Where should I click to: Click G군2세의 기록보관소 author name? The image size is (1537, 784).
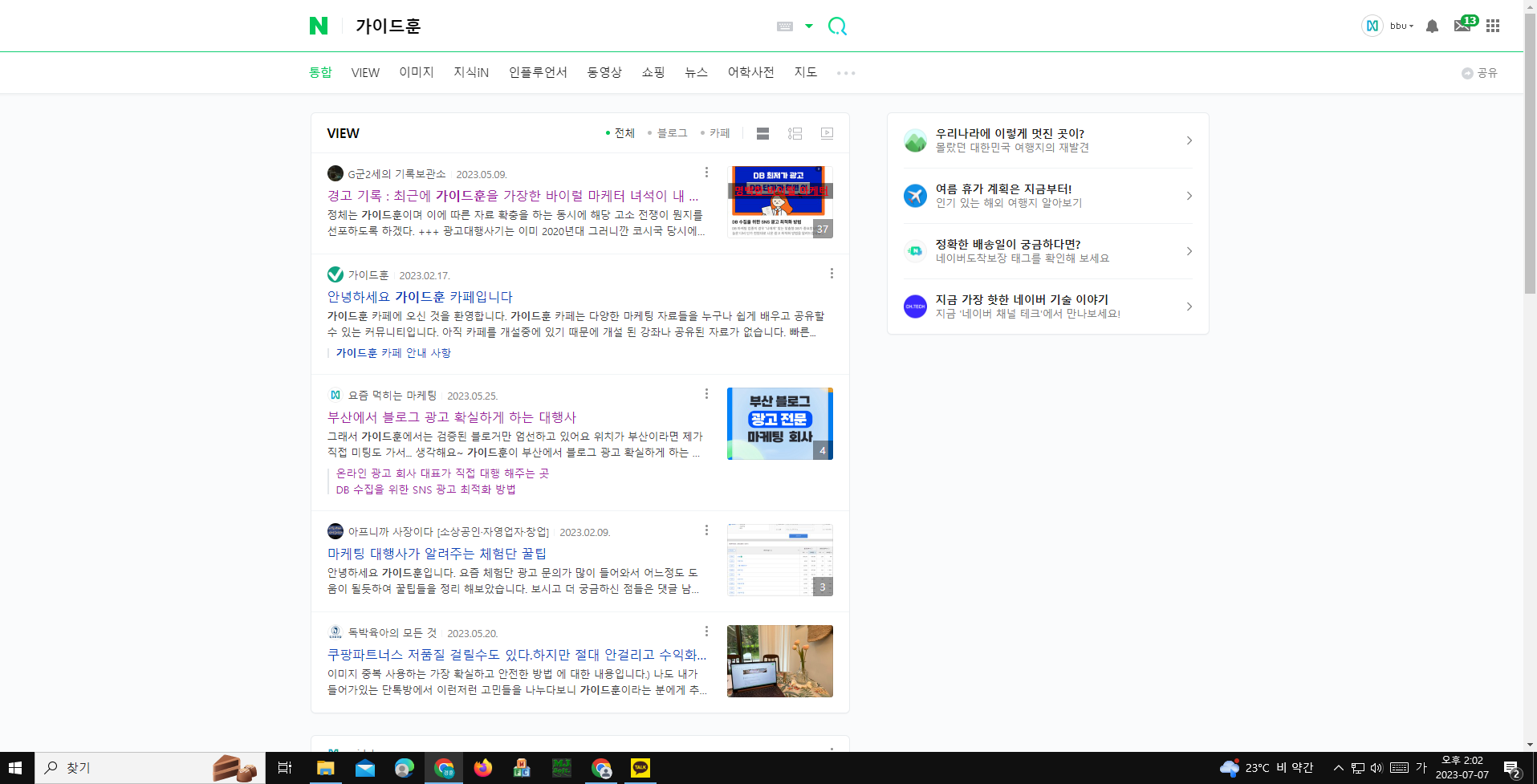coord(396,174)
